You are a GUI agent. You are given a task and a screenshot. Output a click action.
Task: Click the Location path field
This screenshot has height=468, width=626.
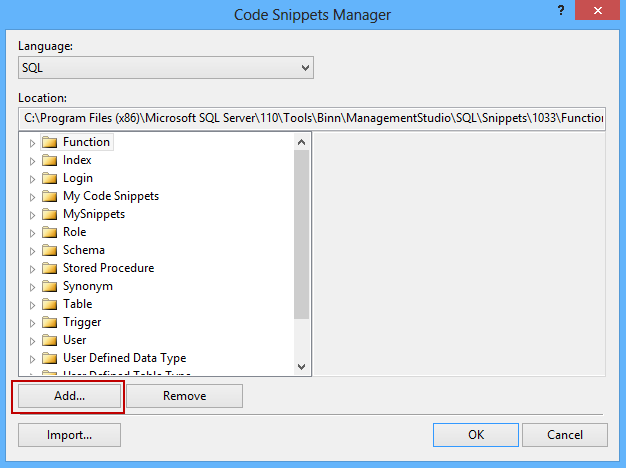(x=312, y=118)
